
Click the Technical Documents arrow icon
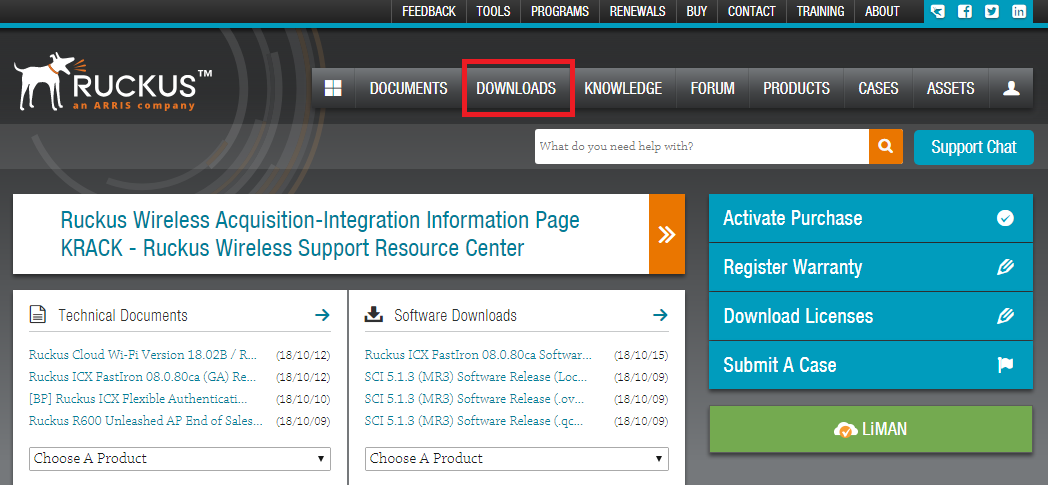(x=322, y=315)
